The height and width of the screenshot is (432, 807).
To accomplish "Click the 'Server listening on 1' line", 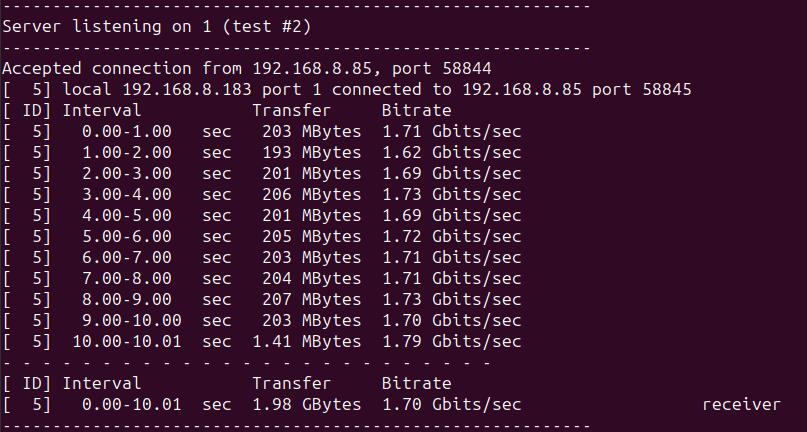I will pos(156,27).
